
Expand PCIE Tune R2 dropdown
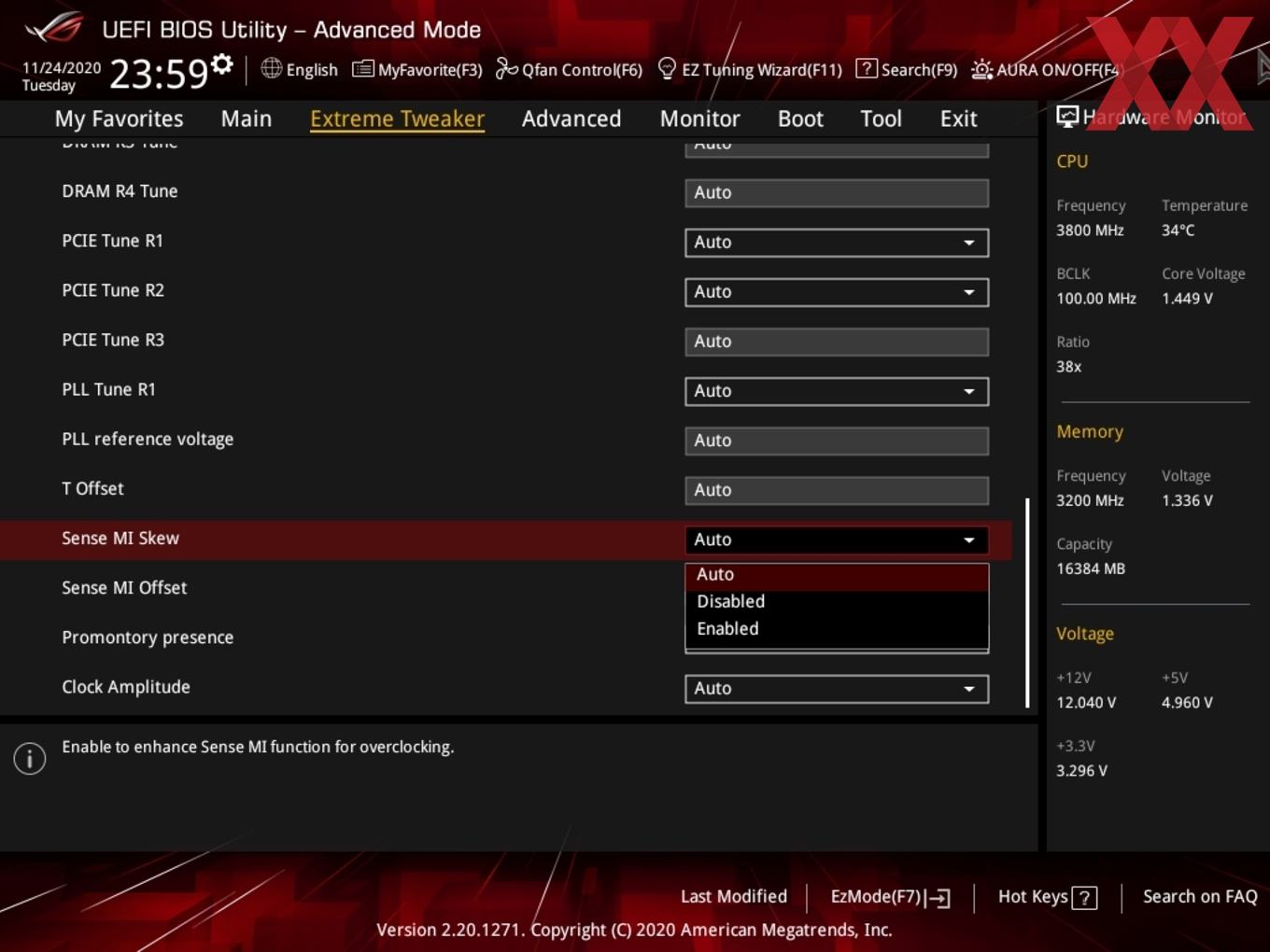(x=837, y=292)
